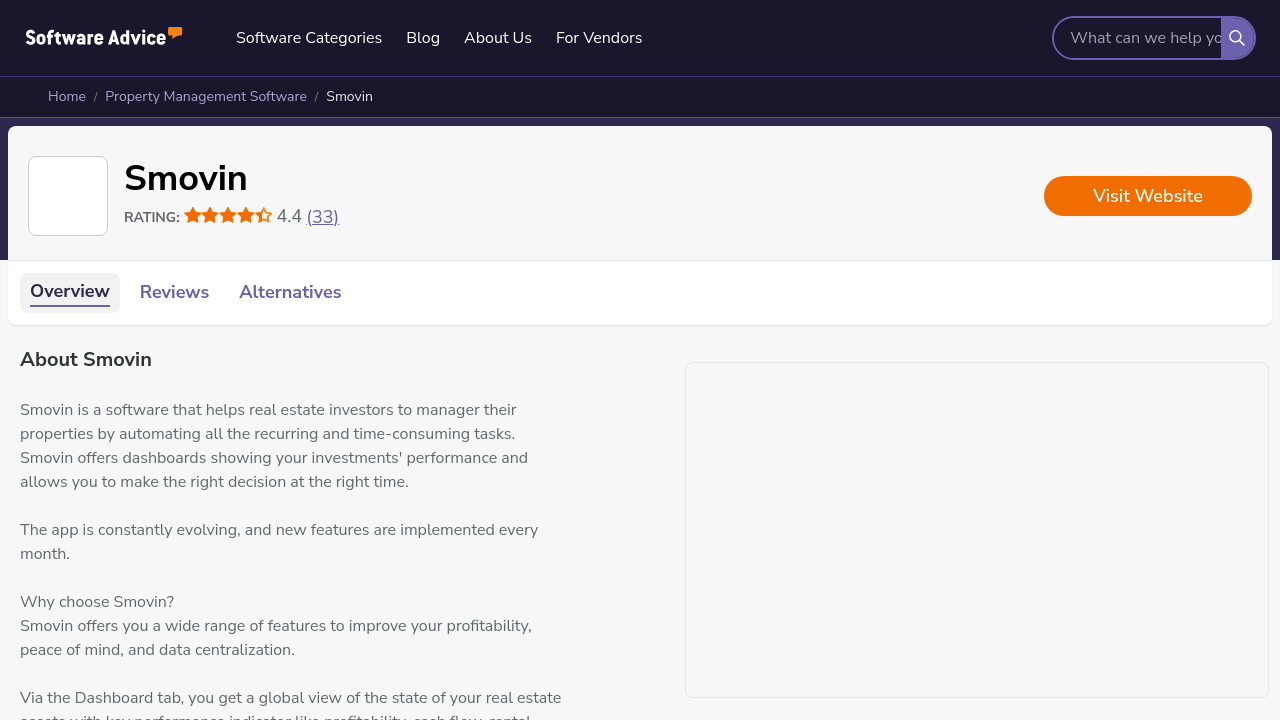Click the About Smovin heading

point(86,360)
